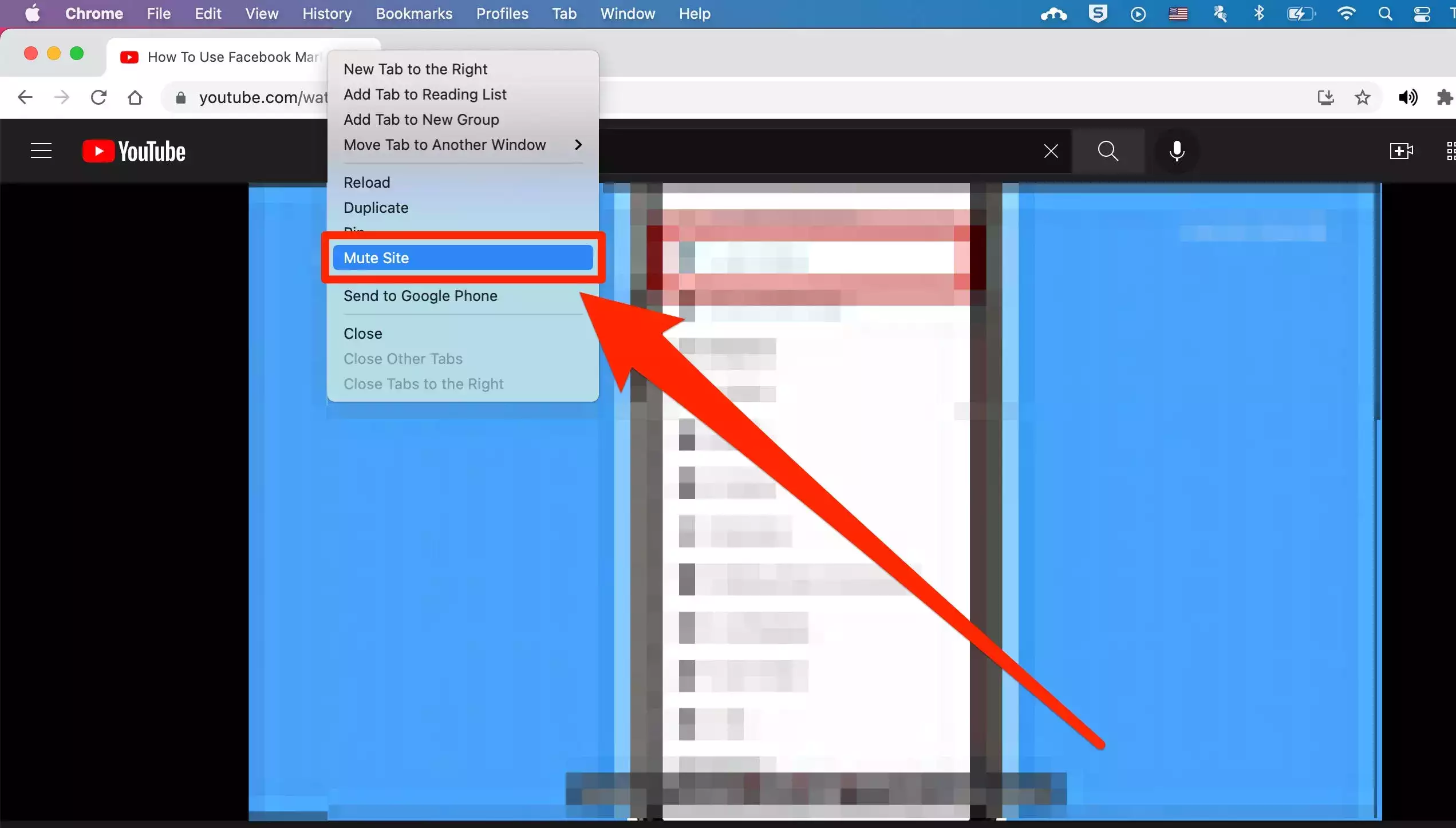This screenshot has height=828, width=1456.
Task: Open the Chrome app menu
Action: [x=94, y=13]
